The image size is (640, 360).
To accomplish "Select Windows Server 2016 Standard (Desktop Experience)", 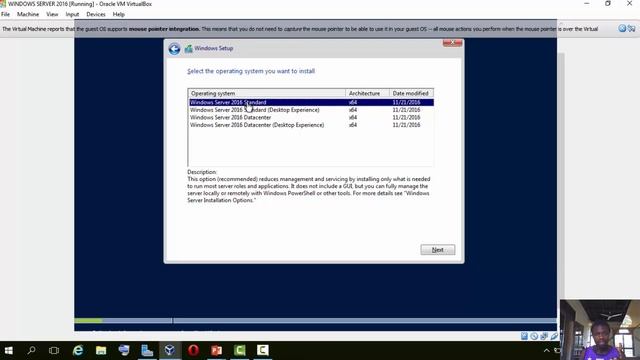I will tap(311, 110).
